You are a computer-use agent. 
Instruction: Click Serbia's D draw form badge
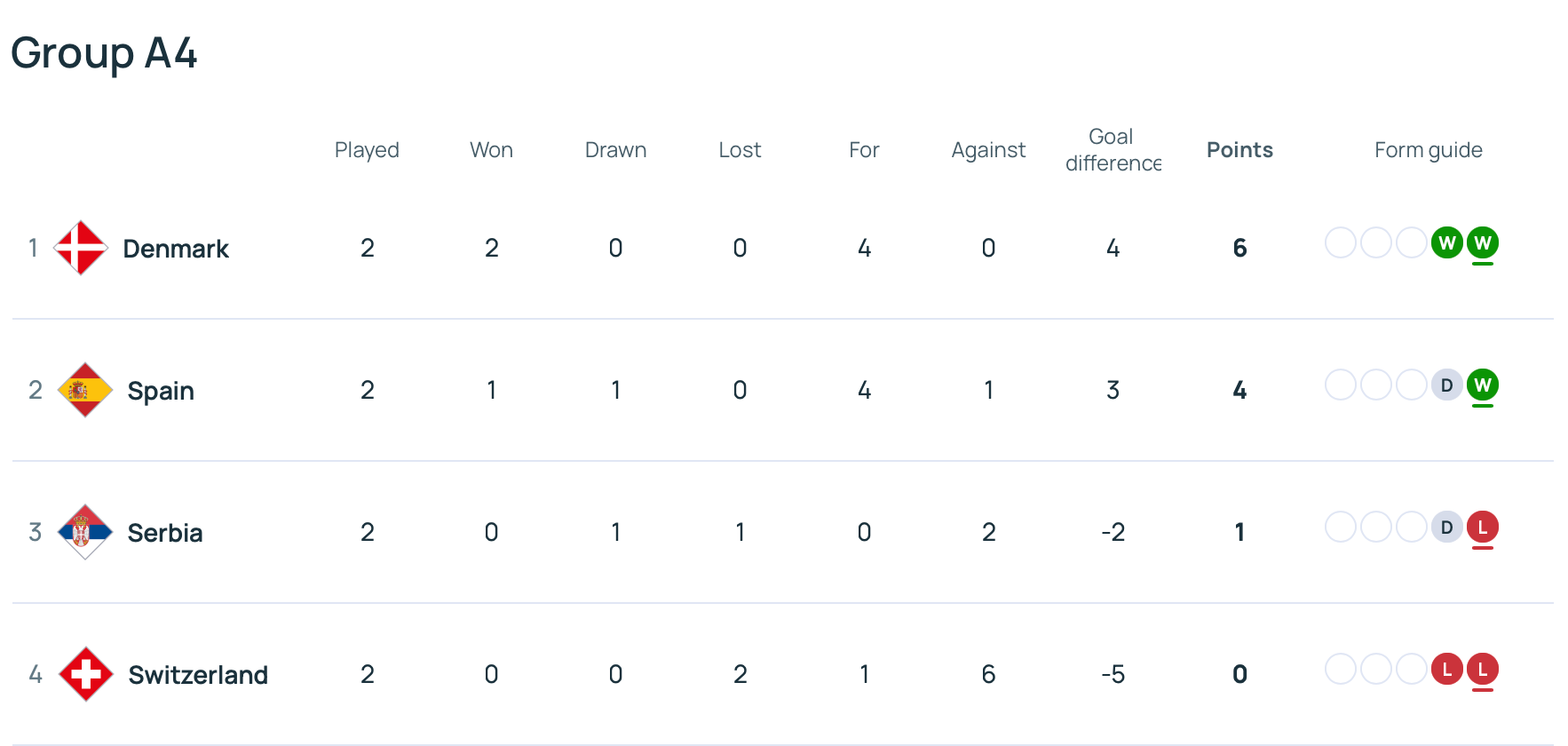1447,527
